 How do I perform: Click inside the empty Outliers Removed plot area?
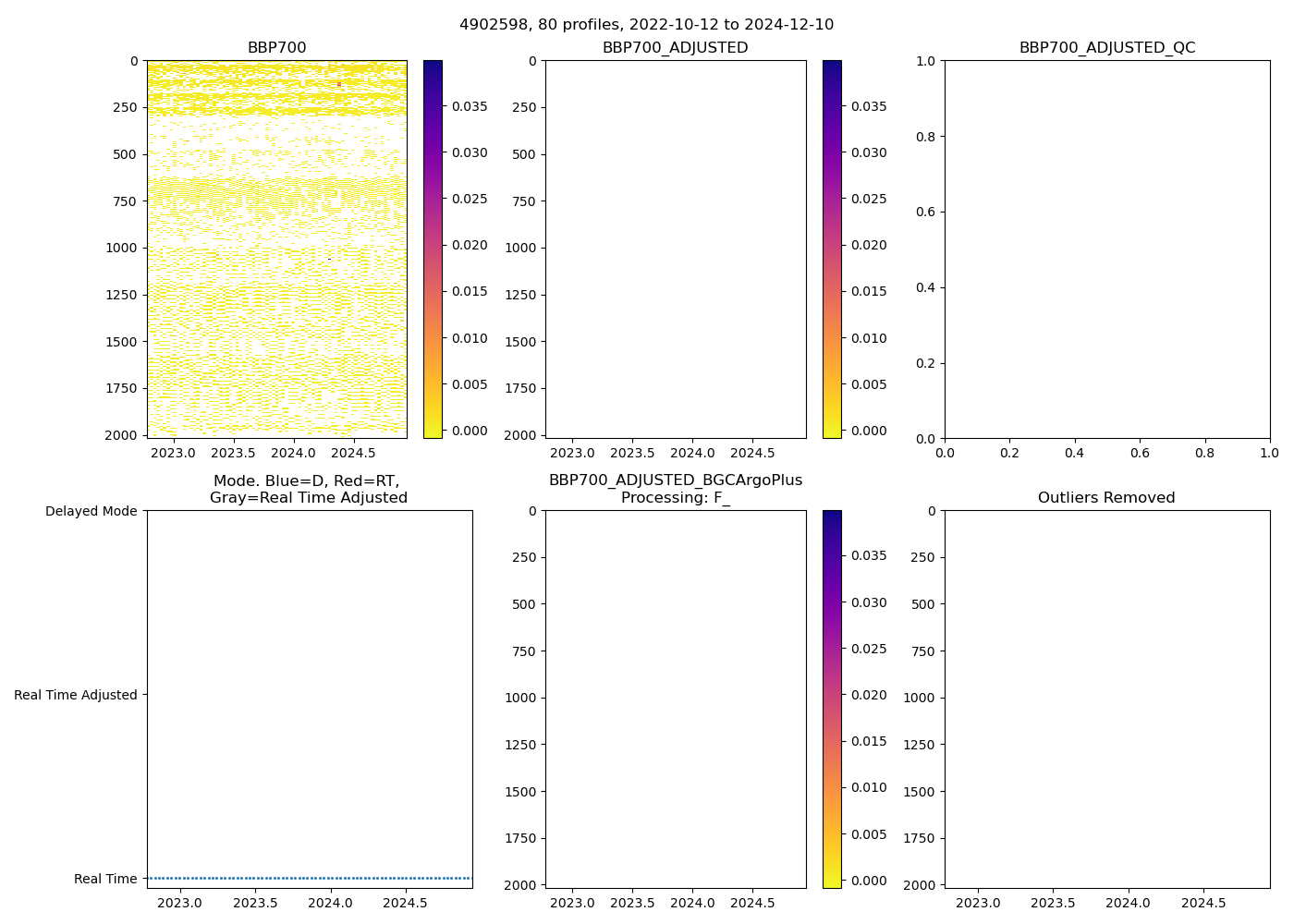click(x=1106, y=699)
